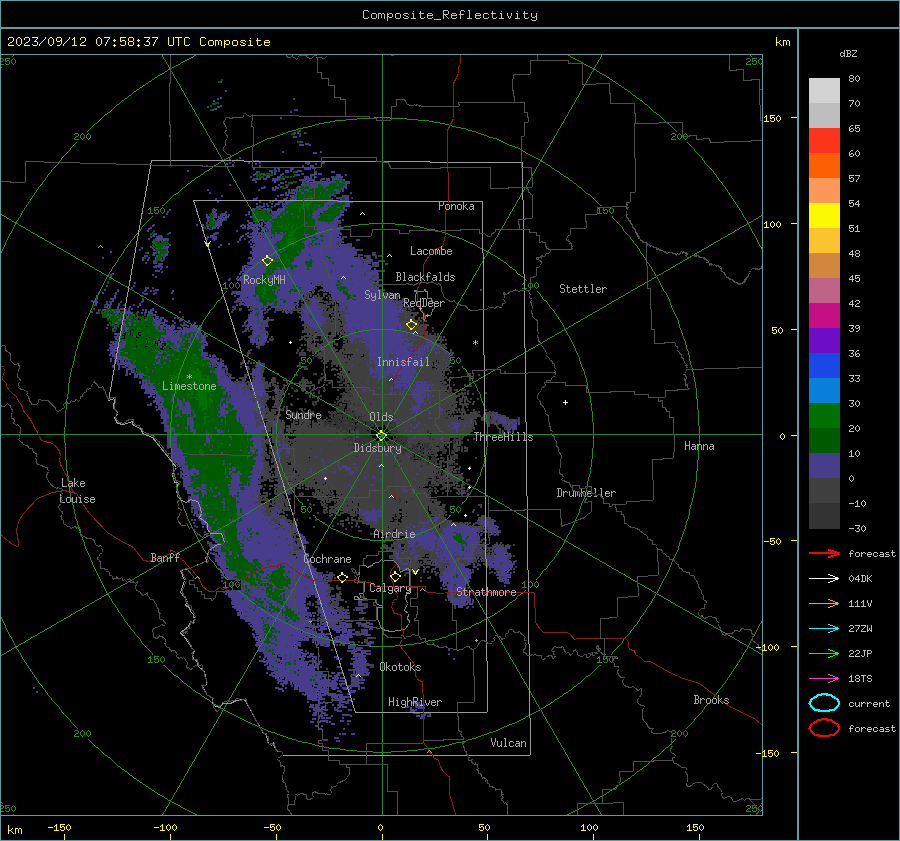Click the Ponoka label
Screen dimensions: 900x841
[456, 206]
